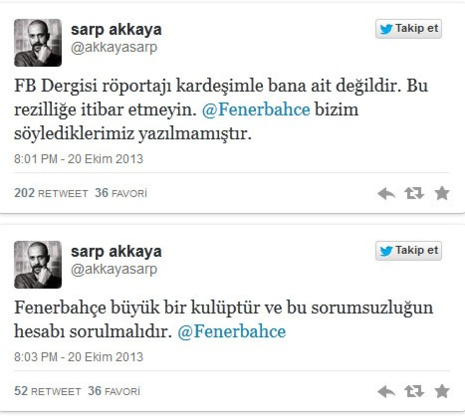The height and width of the screenshot is (416, 465).
Task: Open the 8:03 PM - 20 Ekim 2013 timestamp
Action: (x=79, y=357)
